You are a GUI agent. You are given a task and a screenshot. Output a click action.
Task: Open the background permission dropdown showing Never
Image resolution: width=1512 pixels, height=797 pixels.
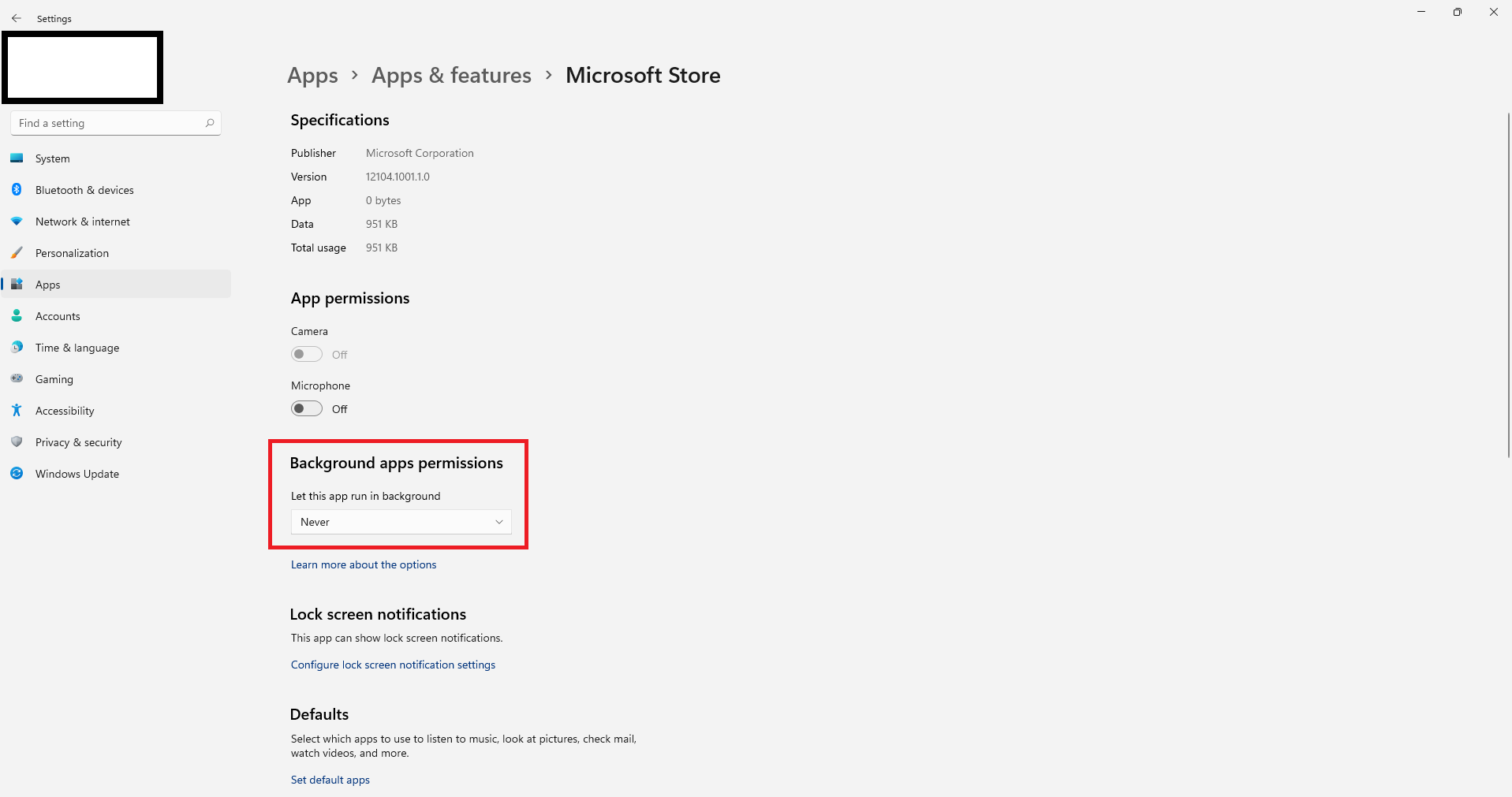tap(401, 522)
